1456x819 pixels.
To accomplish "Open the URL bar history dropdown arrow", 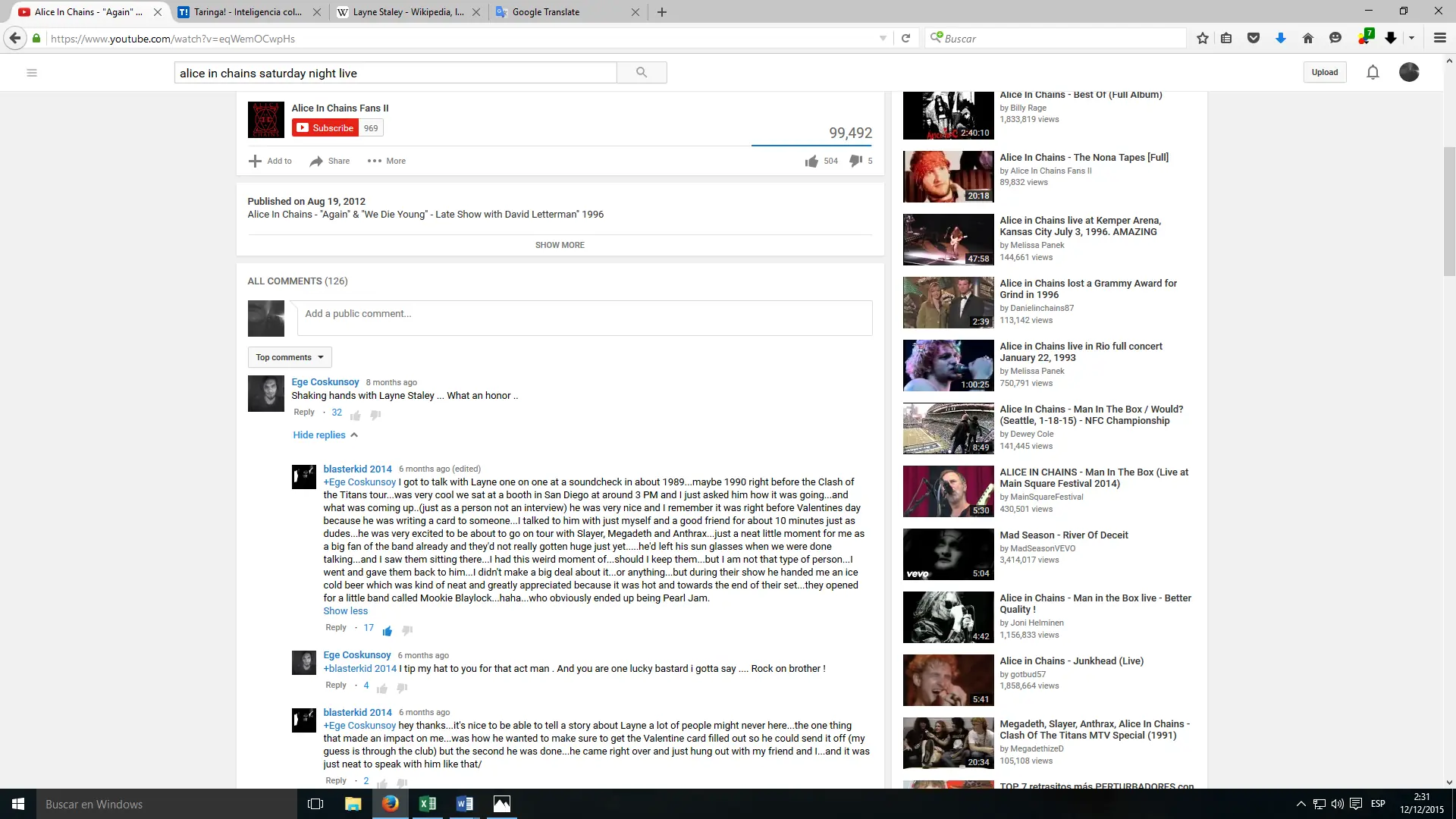I will click(x=883, y=38).
